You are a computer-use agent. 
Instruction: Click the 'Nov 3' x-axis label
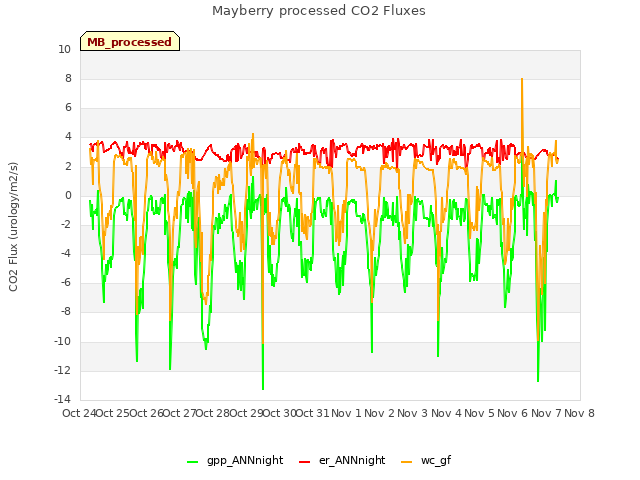(413, 413)
